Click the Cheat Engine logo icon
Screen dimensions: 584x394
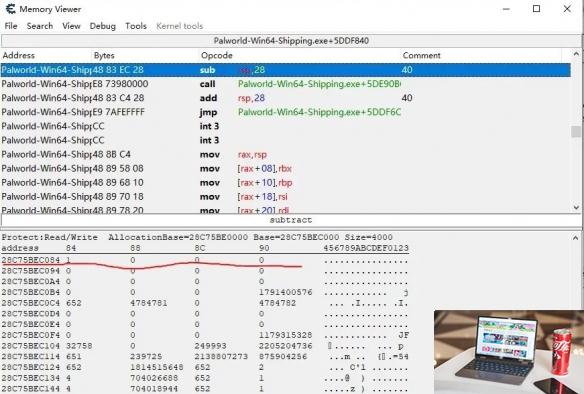point(10,9)
